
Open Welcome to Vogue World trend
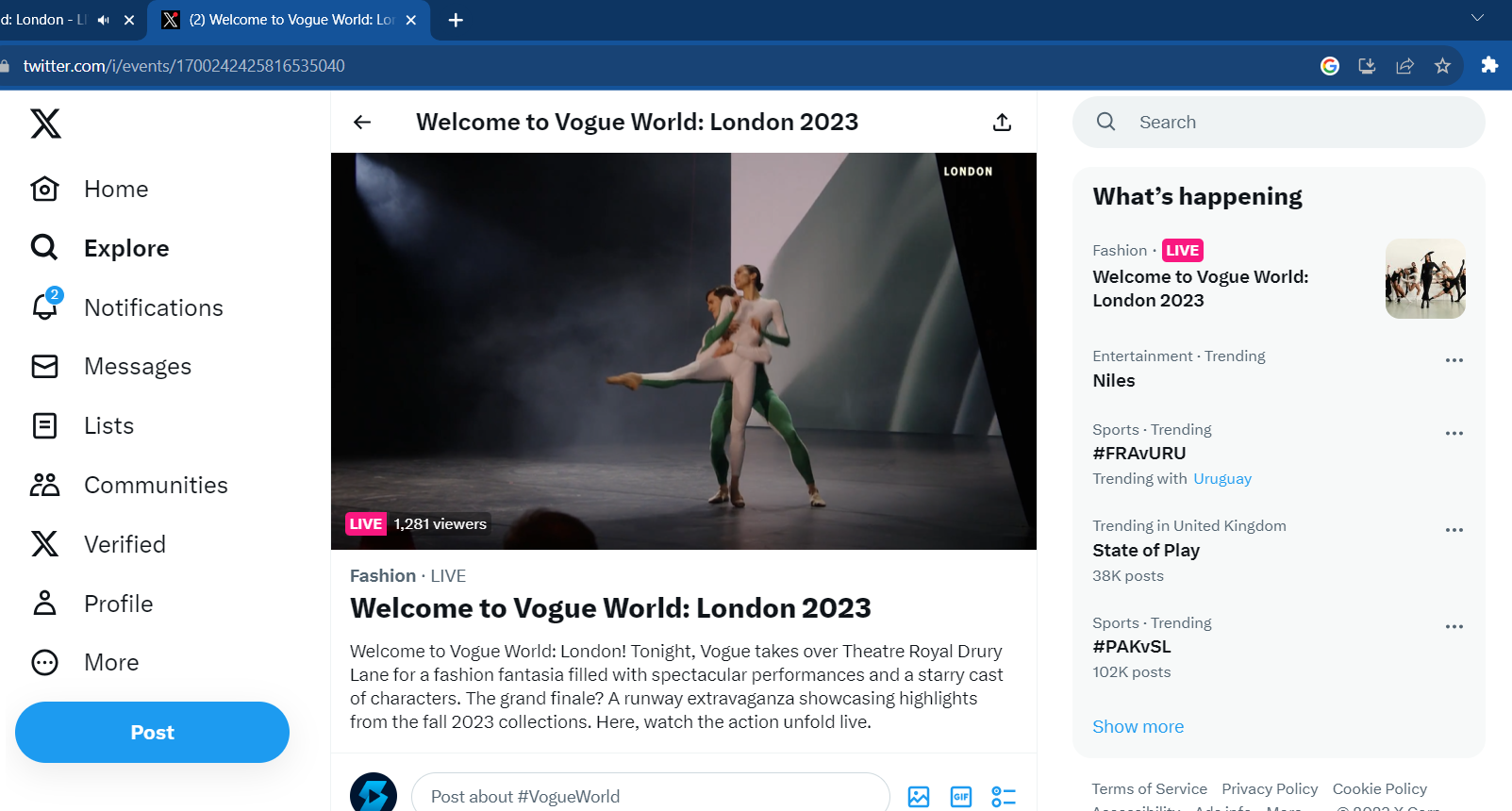(x=1200, y=289)
